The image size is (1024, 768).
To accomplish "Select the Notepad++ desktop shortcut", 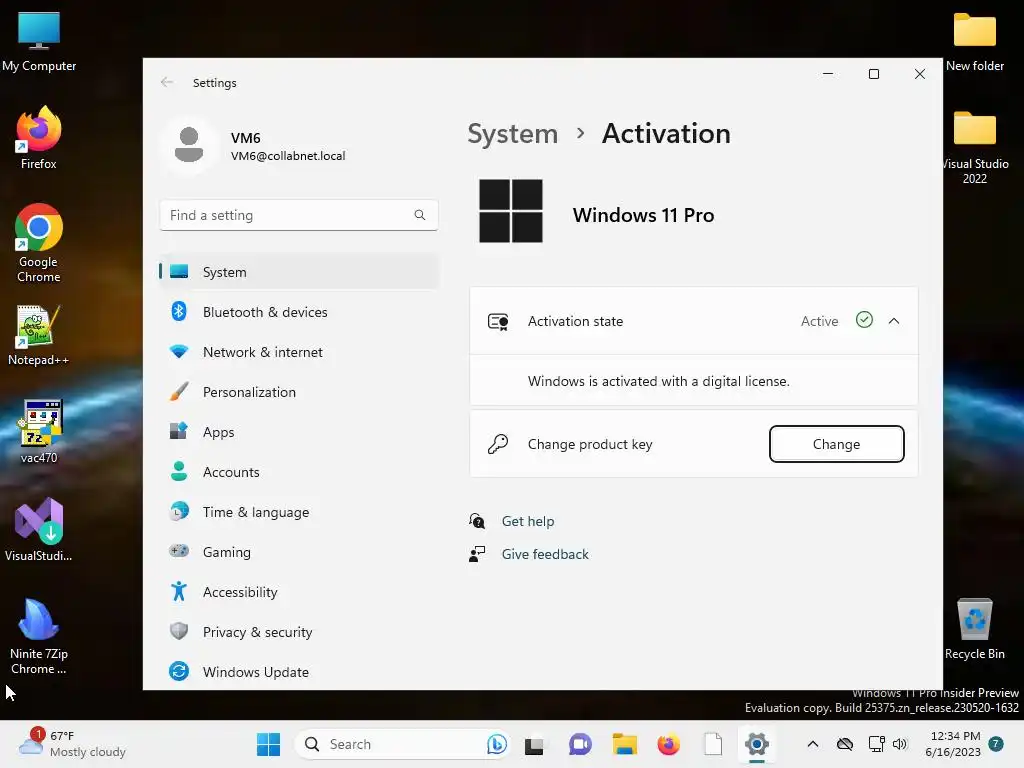I will (39, 335).
